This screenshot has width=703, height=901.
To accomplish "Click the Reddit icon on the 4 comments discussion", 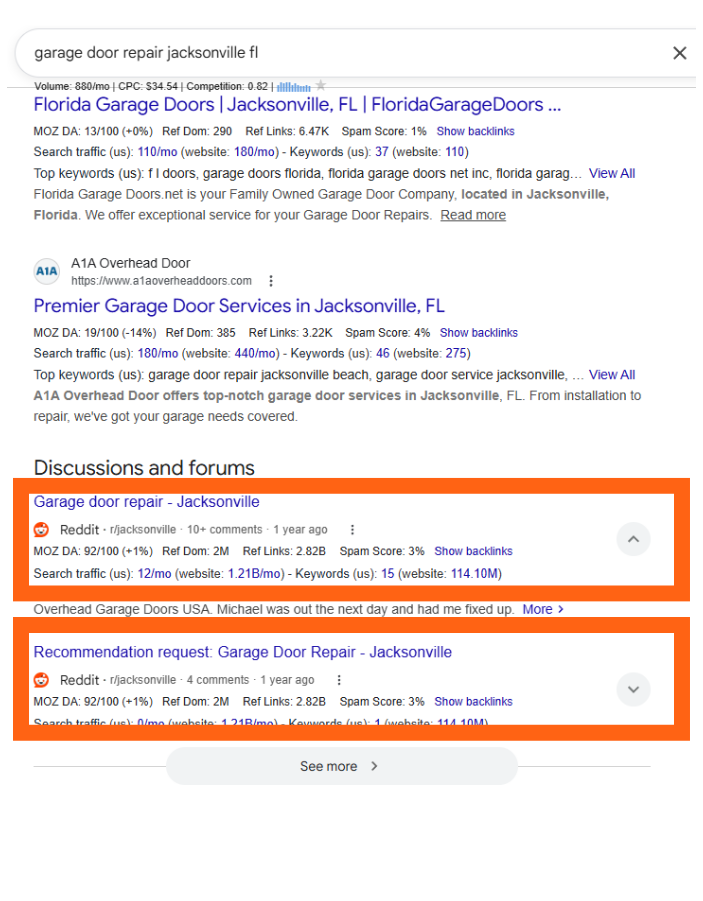I will point(41,680).
